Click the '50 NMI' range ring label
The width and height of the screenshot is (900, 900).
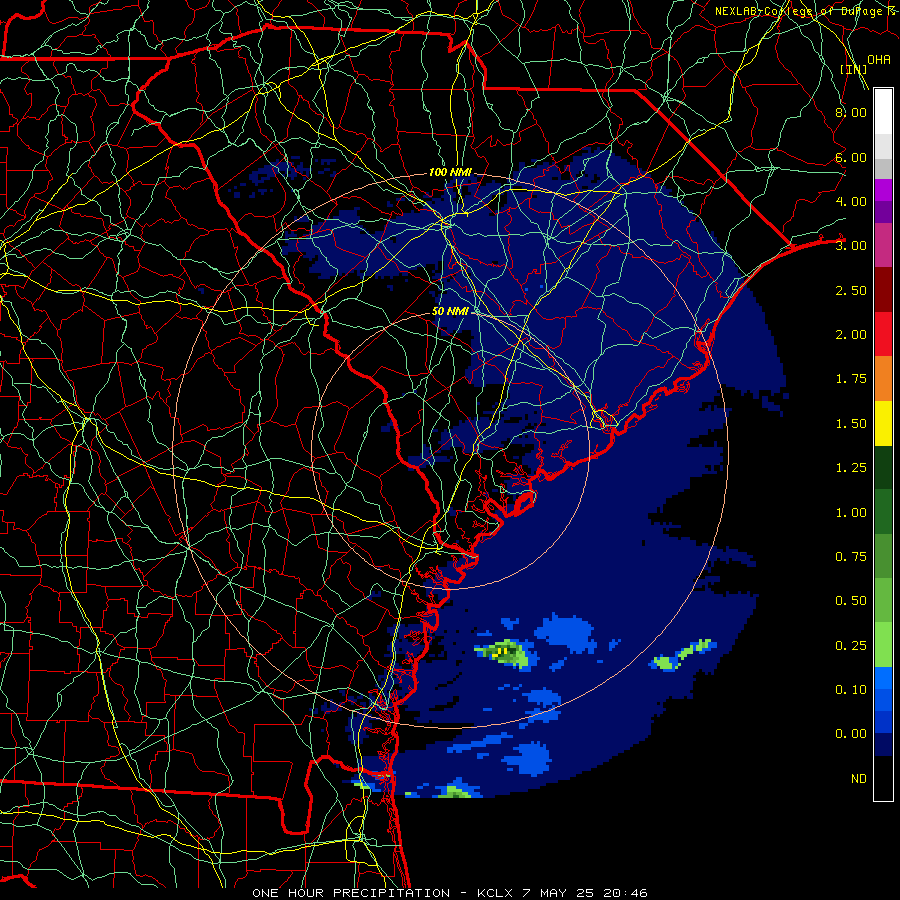click(x=450, y=311)
